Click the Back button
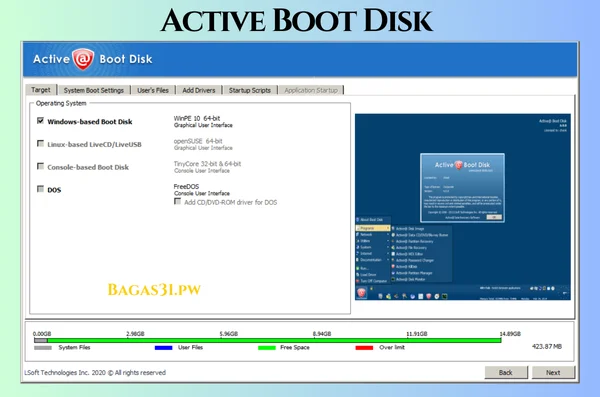The height and width of the screenshot is (397, 600). point(506,372)
